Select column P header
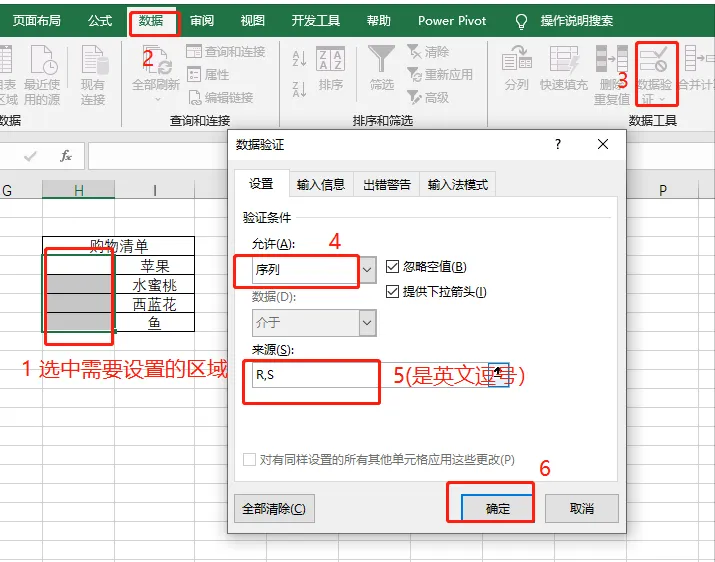This screenshot has height=562, width=715. (663, 190)
